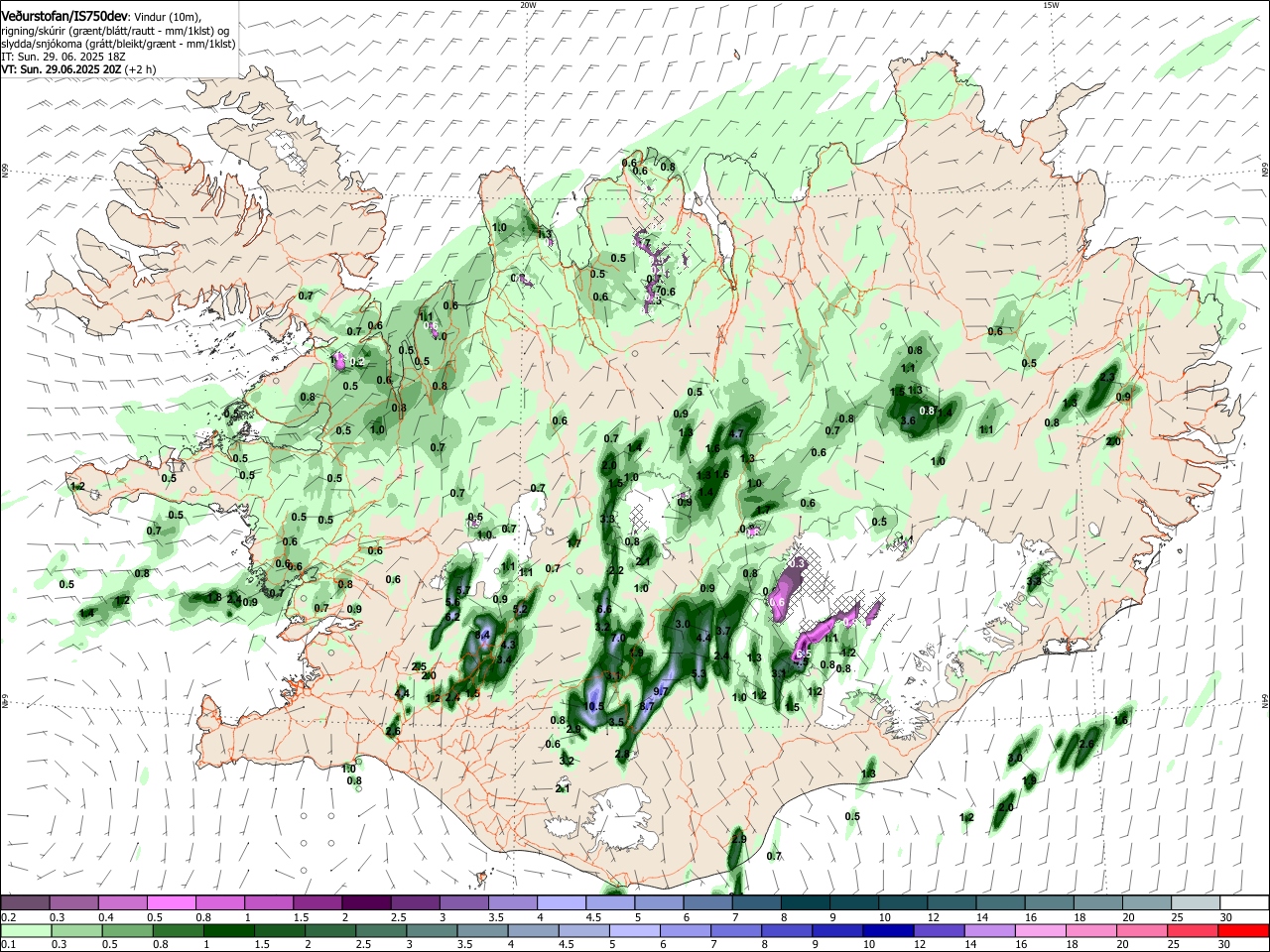Click the 'rigning/skúrir' legend description line
This screenshot has width=1270, height=952.
[x=115, y=32]
